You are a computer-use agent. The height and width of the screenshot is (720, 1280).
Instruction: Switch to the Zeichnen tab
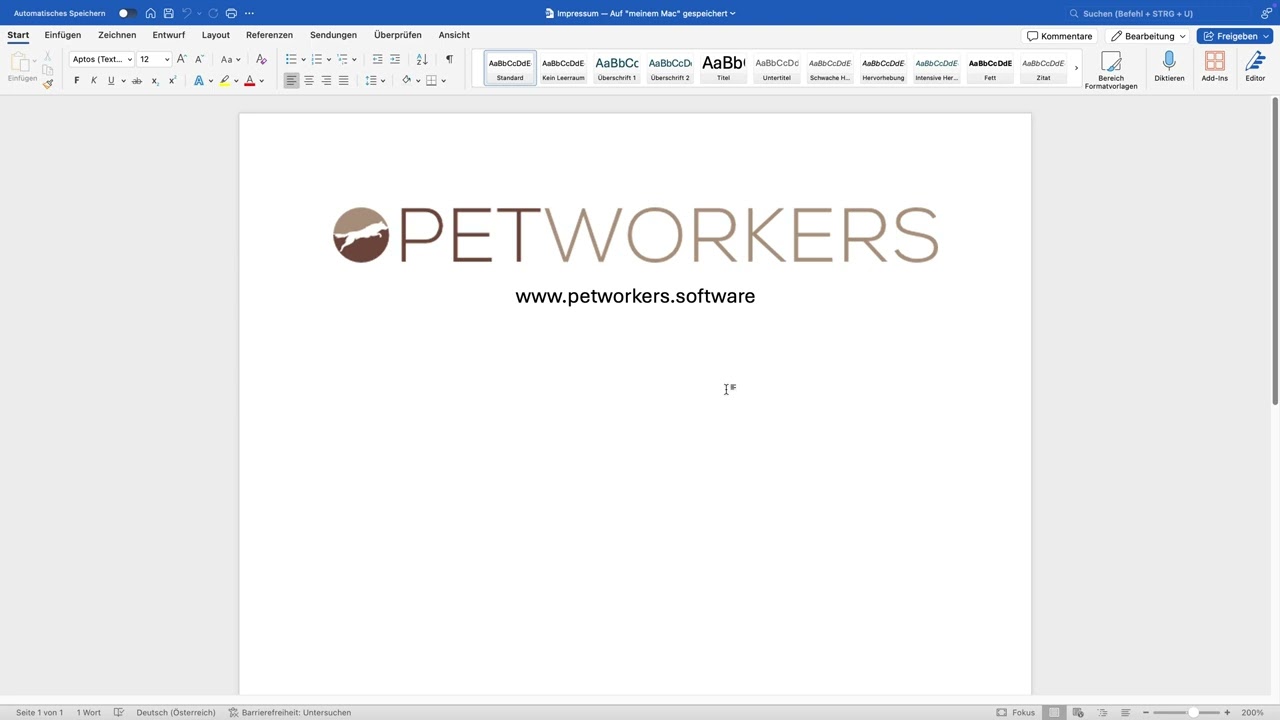(x=117, y=35)
